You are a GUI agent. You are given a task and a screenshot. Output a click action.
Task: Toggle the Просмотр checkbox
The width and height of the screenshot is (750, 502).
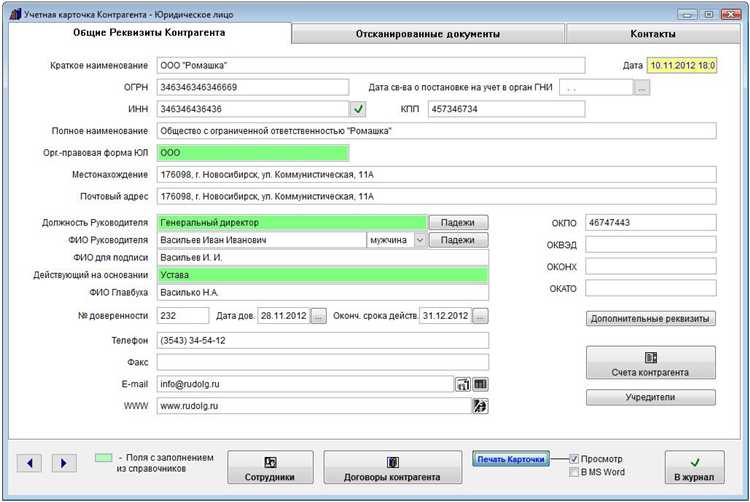click(574, 459)
